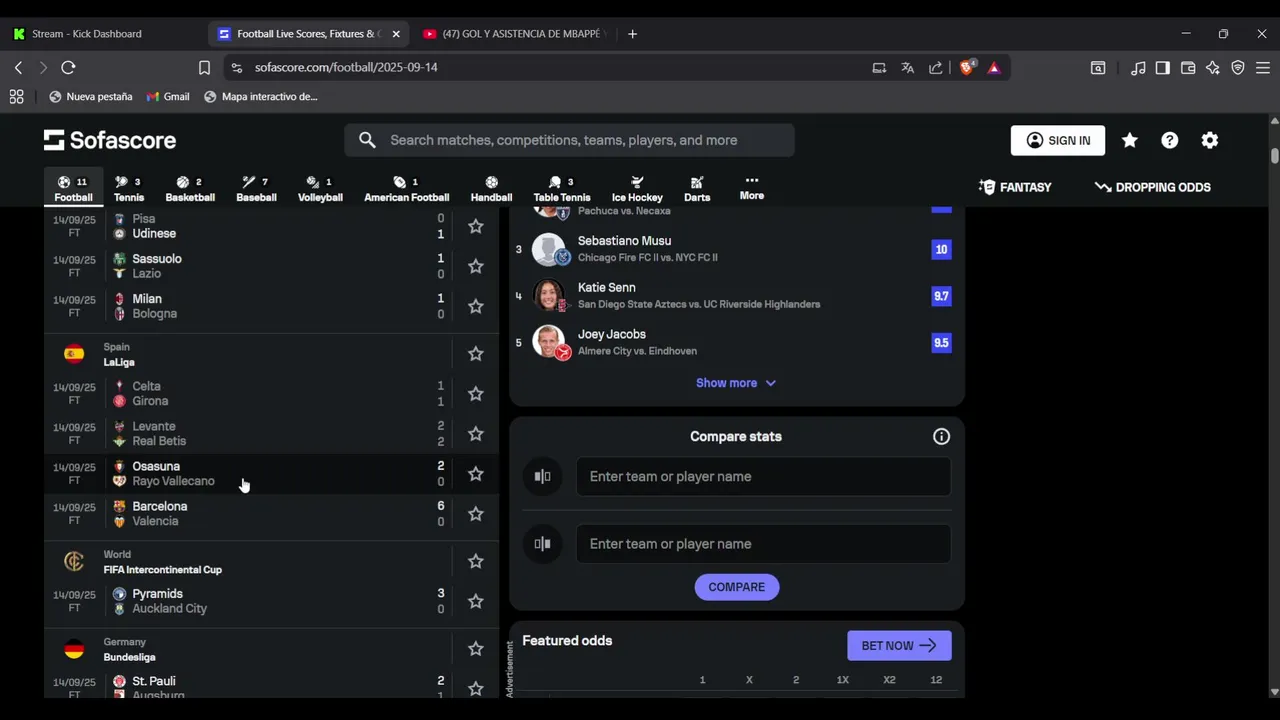Bookmark this page icon
Screen dimensions: 1280x720
tap(204, 67)
